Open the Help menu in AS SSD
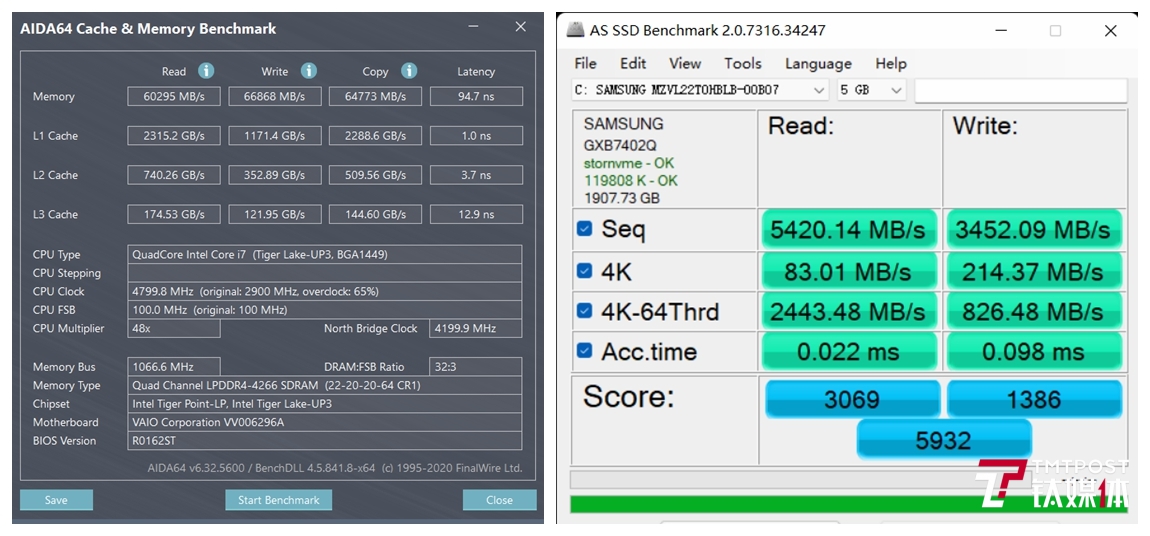This screenshot has width=1150, height=536. (891, 64)
